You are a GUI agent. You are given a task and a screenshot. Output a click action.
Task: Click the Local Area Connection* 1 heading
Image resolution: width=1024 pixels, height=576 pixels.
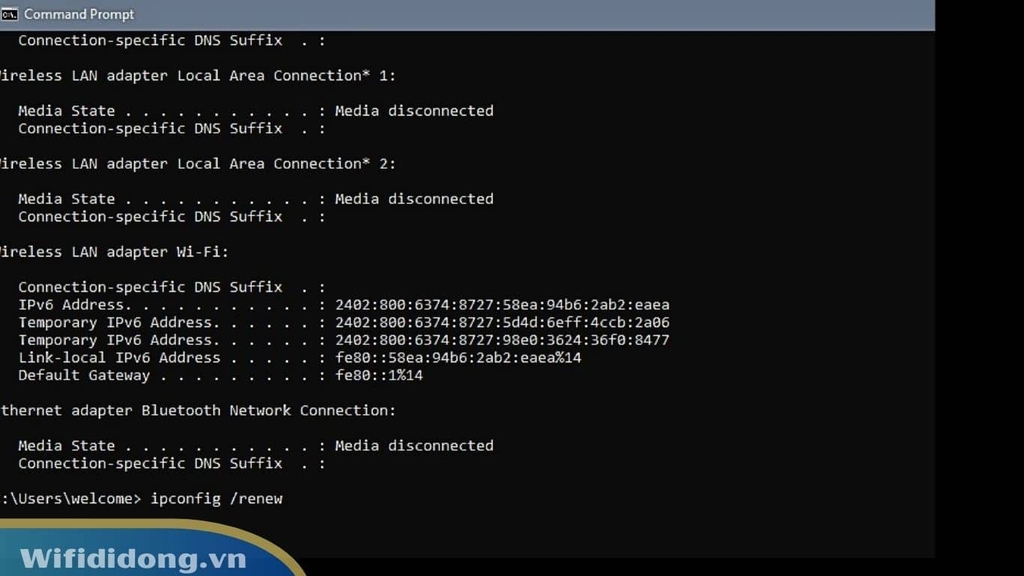pyautogui.click(x=196, y=76)
